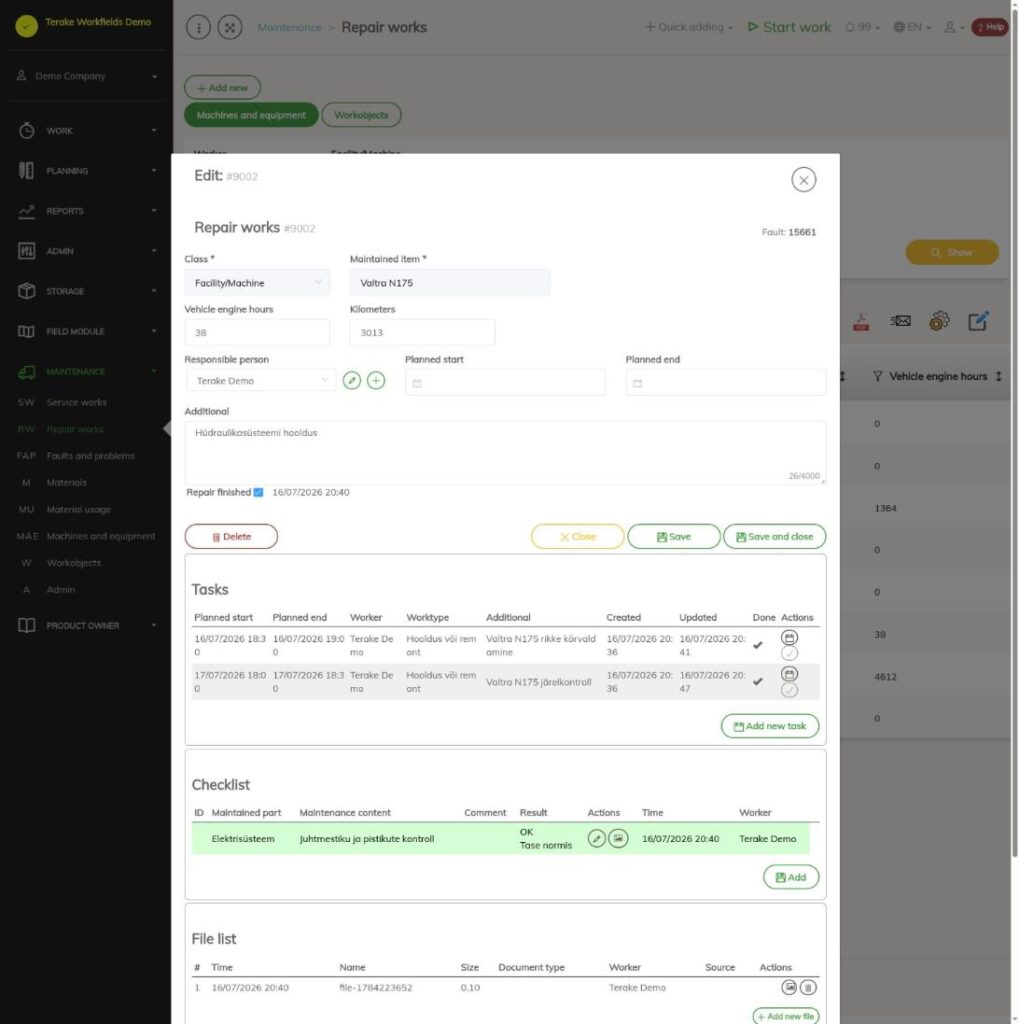Click the edit note icon in toolbar
The image size is (1019, 1024).
pyautogui.click(x=978, y=321)
